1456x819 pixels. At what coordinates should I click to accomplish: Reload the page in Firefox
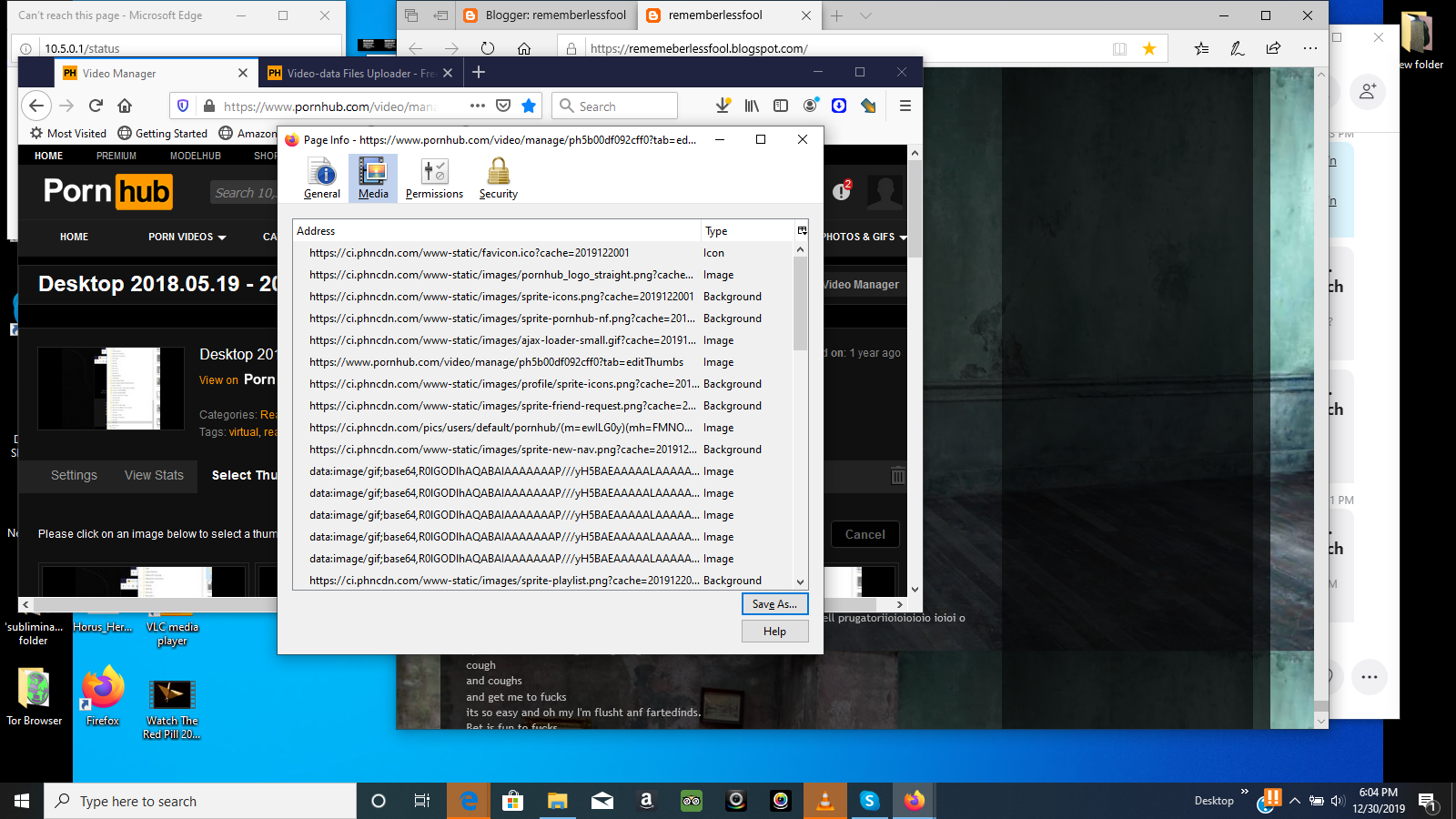[96, 106]
